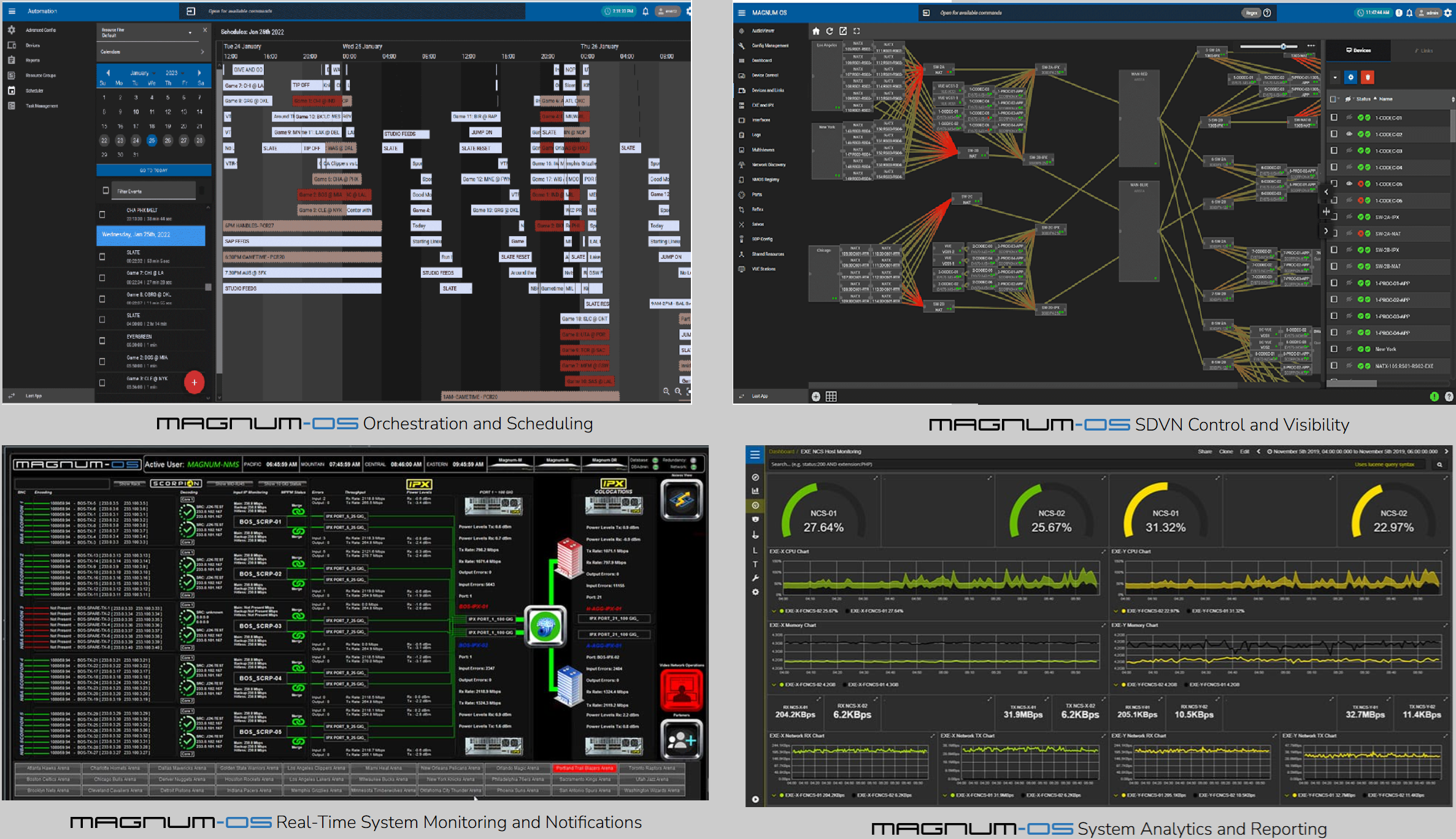This screenshot has width=1456, height=839.
Task: Check the SW-2B-IPX device checkbox
Action: (1334, 250)
